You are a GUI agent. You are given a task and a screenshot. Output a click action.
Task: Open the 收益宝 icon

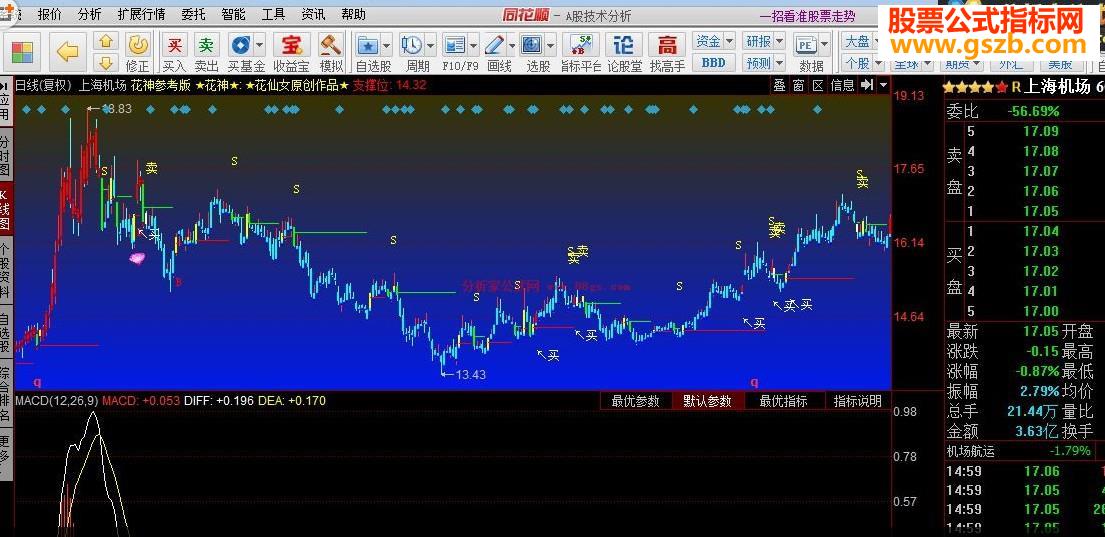pos(291,46)
